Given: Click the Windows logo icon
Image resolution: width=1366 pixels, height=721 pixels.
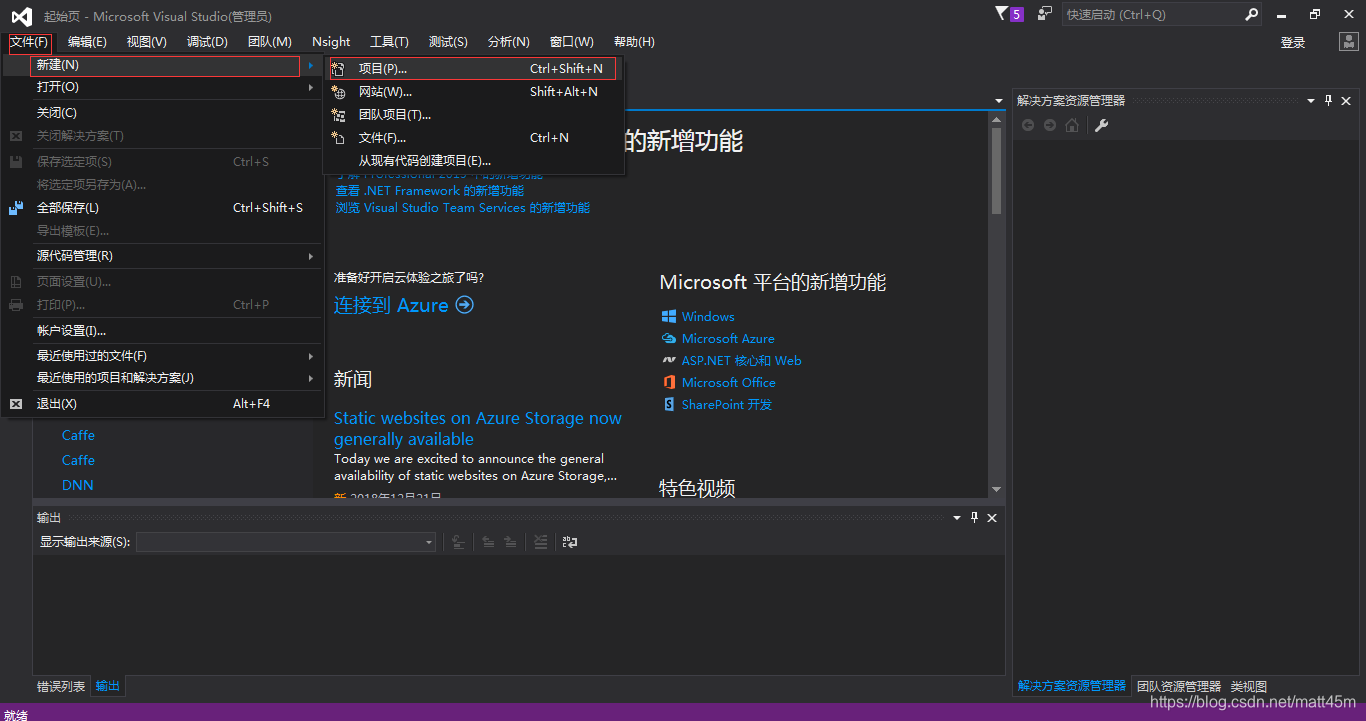Looking at the screenshot, I should click(x=669, y=316).
